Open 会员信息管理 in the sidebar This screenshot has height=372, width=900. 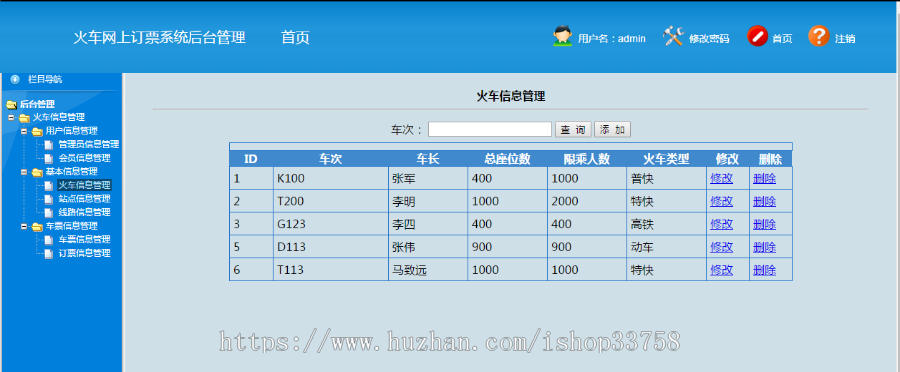84,158
